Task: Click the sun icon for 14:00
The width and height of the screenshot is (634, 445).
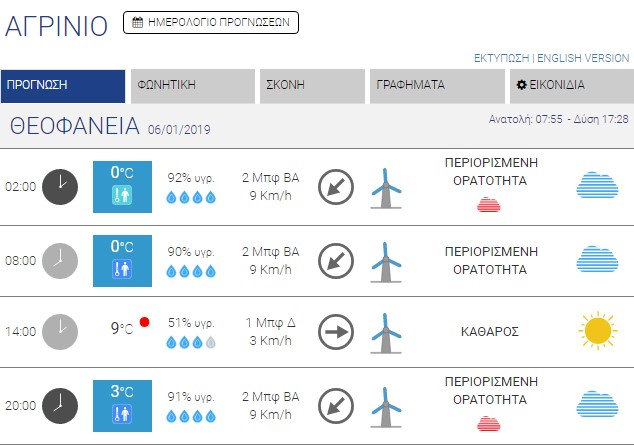Action: coord(596,331)
